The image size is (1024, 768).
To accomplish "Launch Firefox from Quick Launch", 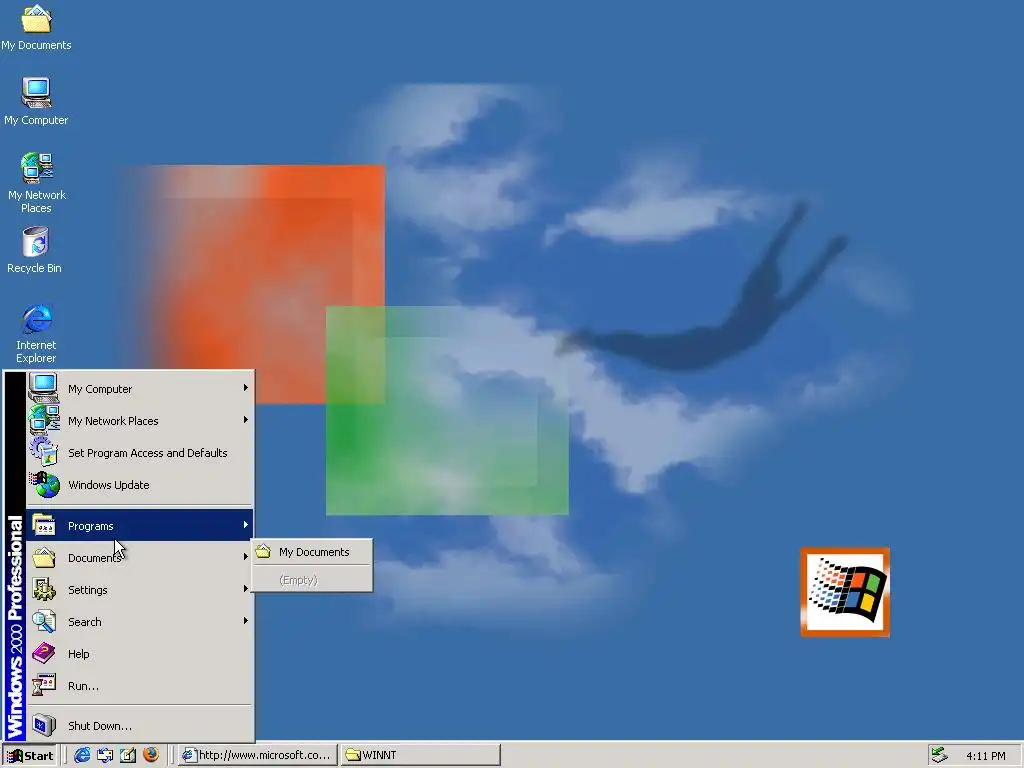I will [x=151, y=755].
